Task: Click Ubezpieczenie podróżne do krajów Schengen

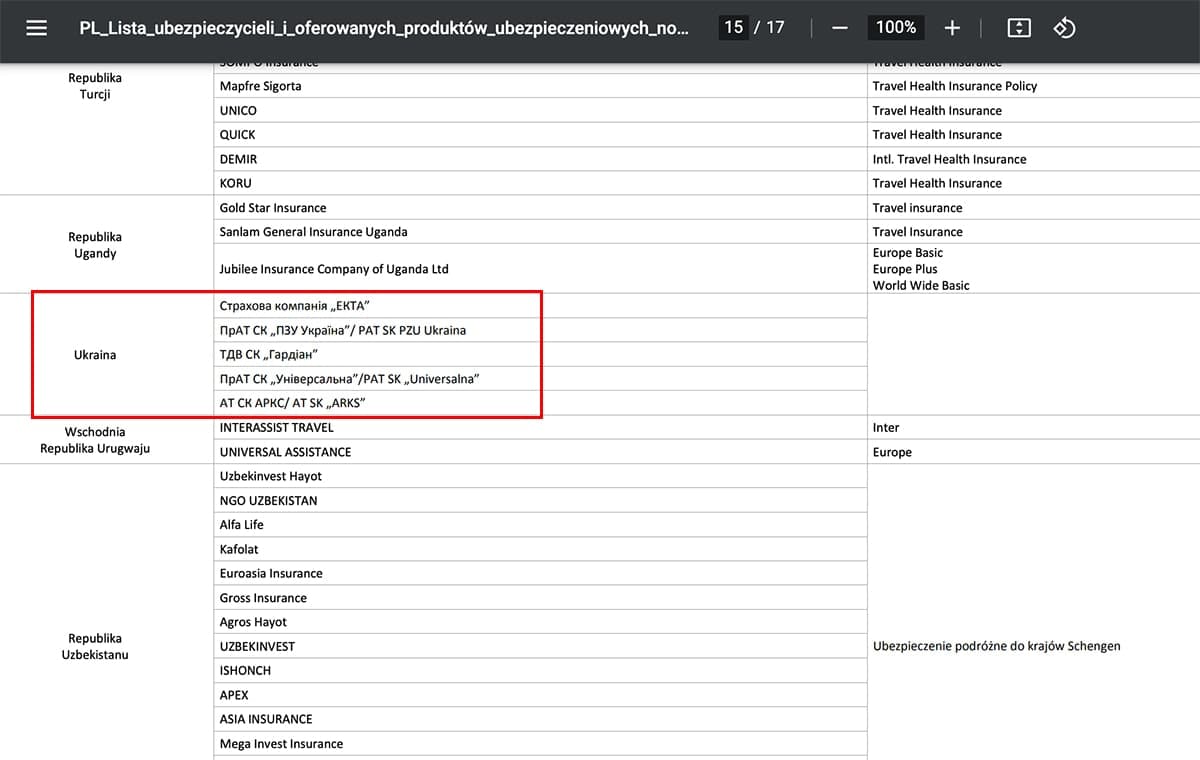Action: click(997, 646)
